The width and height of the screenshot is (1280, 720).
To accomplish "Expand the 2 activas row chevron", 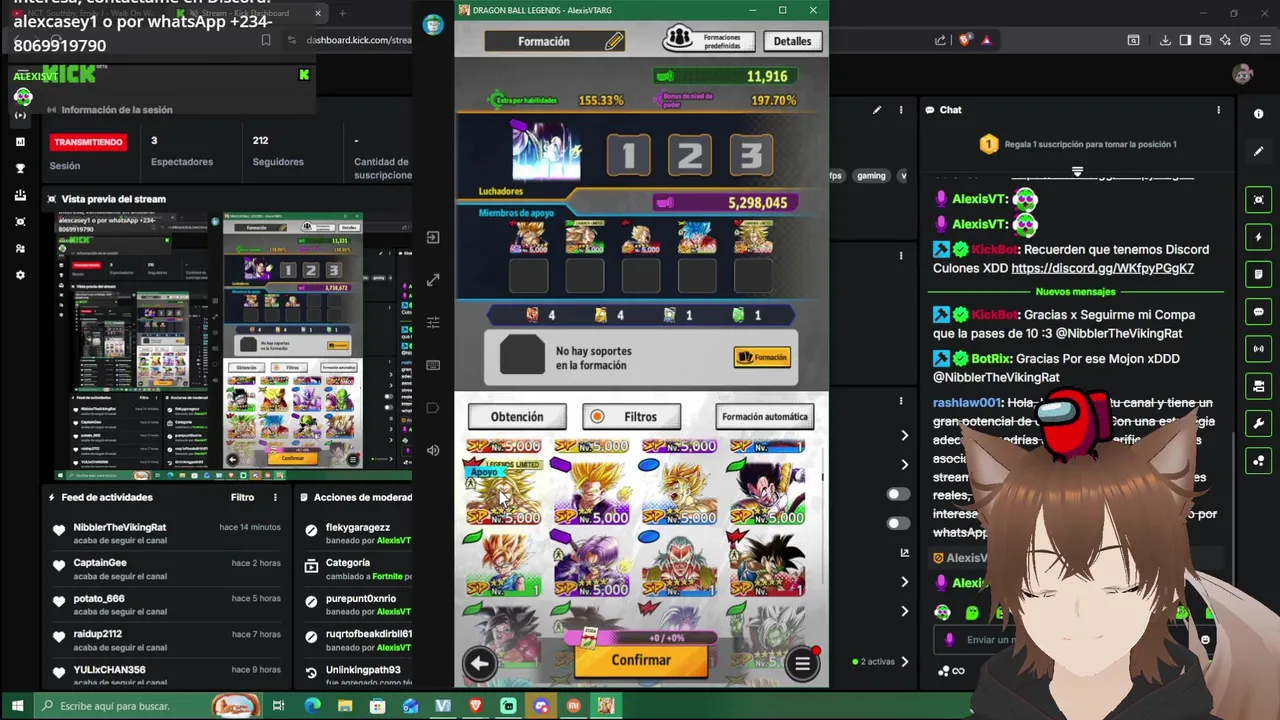I will 904,661.
